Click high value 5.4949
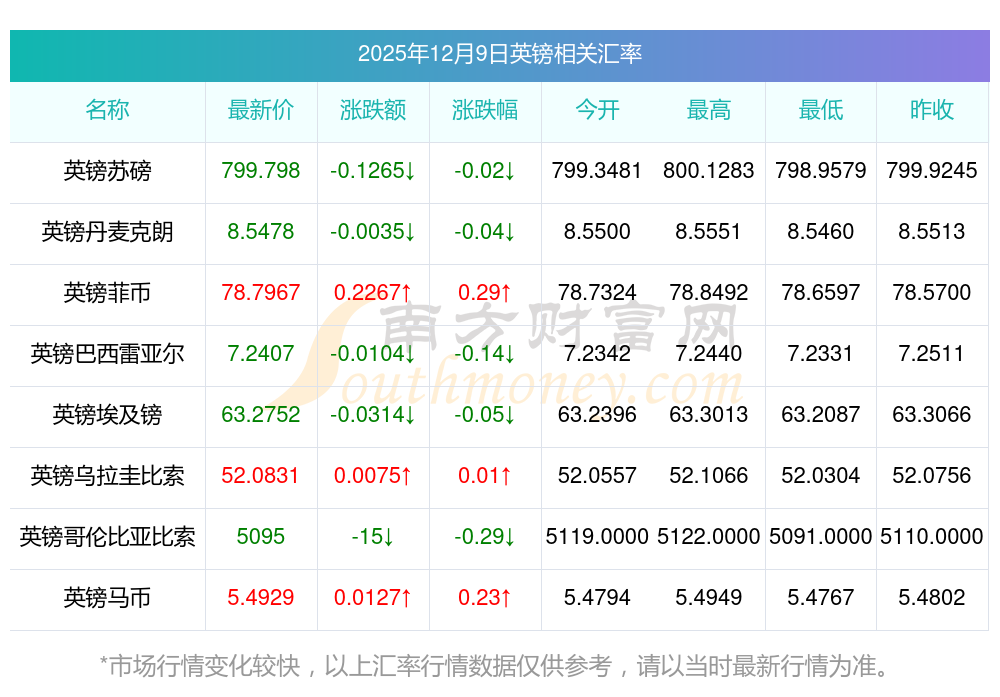The height and width of the screenshot is (697, 1000). pyautogui.click(x=709, y=598)
